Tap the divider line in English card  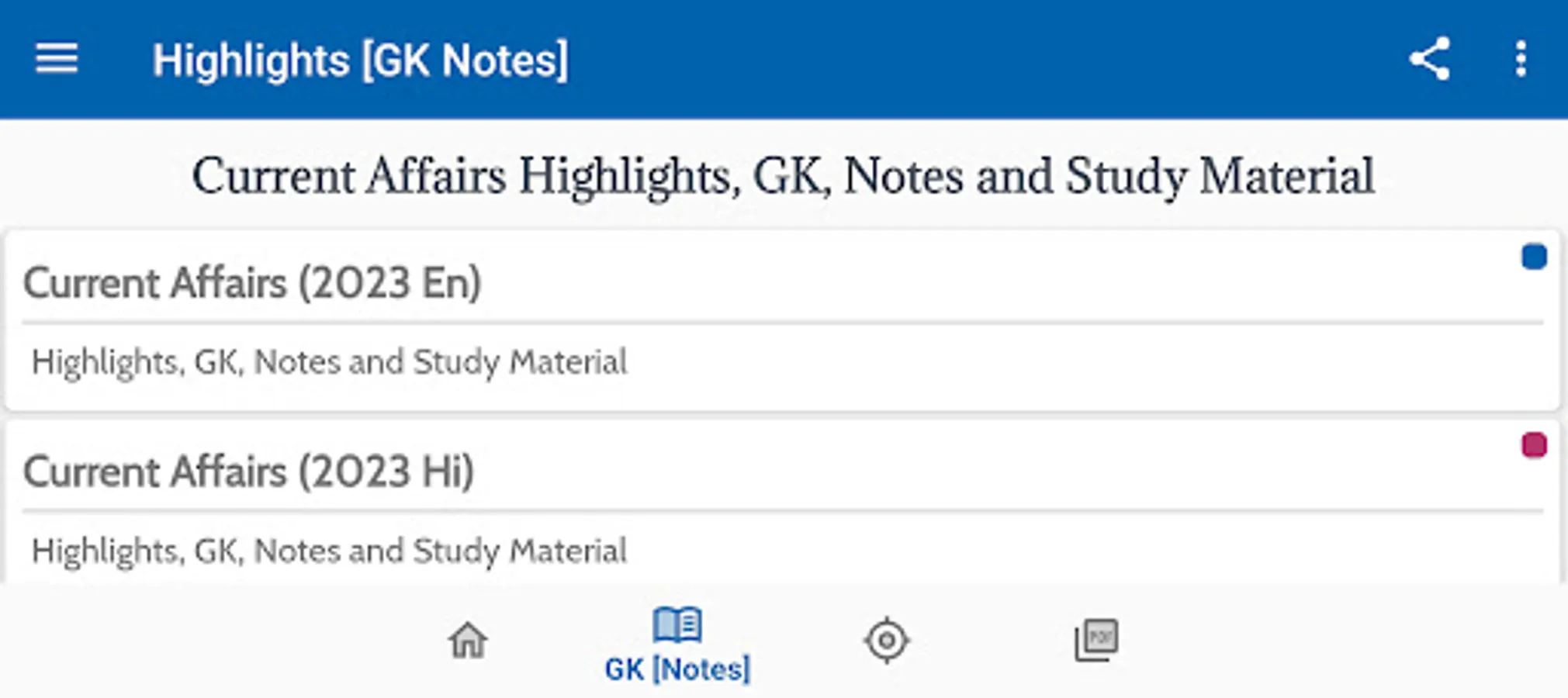[x=783, y=322]
